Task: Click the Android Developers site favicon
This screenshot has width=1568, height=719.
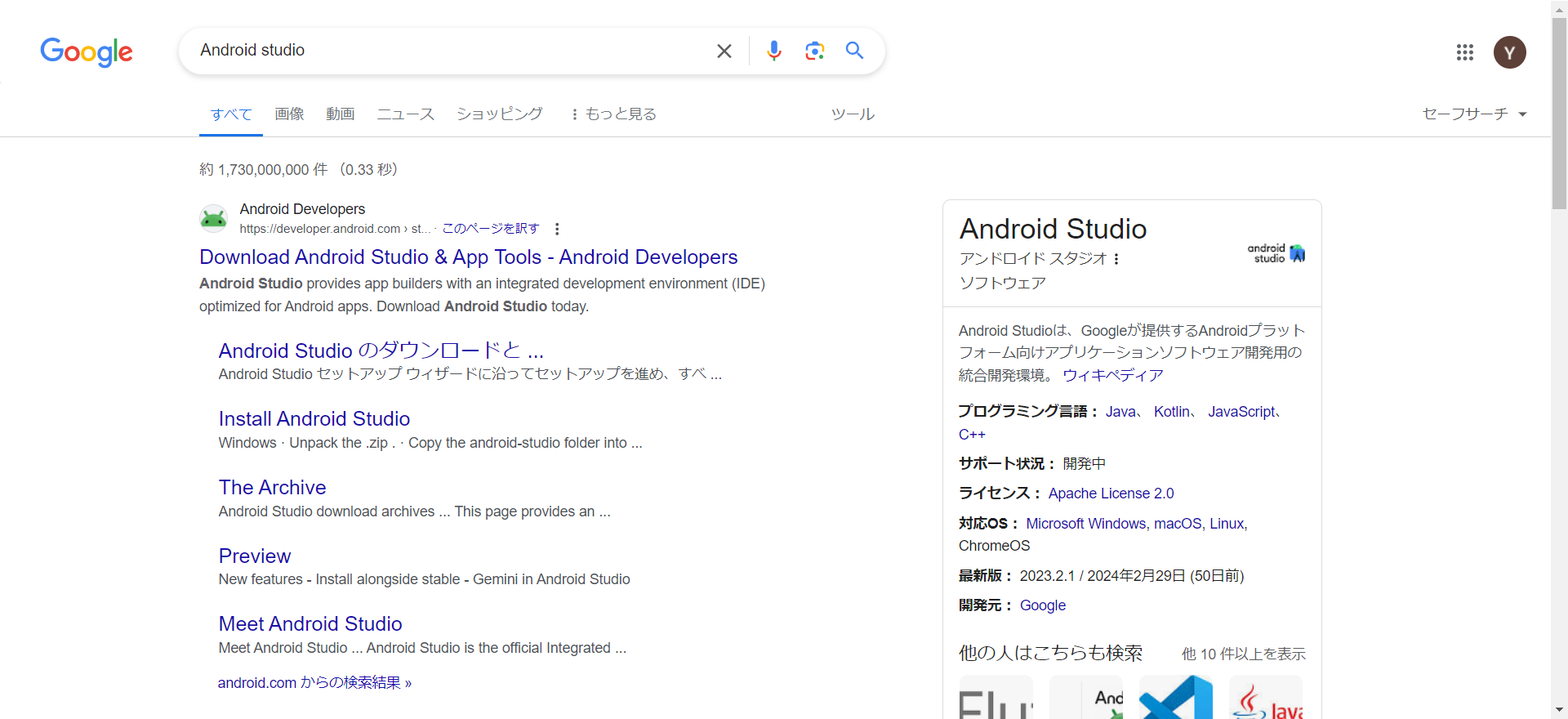Action: (x=214, y=219)
